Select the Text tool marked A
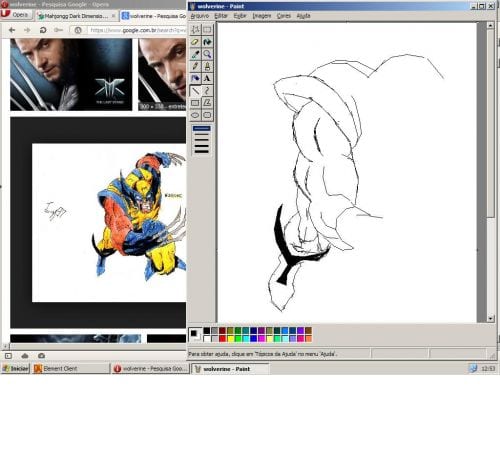The height and width of the screenshot is (454, 500). pos(207,78)
